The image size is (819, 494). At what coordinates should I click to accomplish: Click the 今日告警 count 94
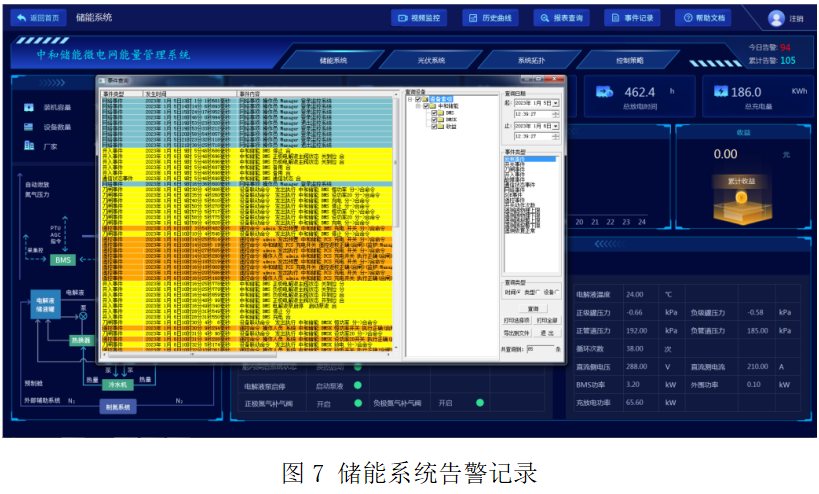coord(785,48)
